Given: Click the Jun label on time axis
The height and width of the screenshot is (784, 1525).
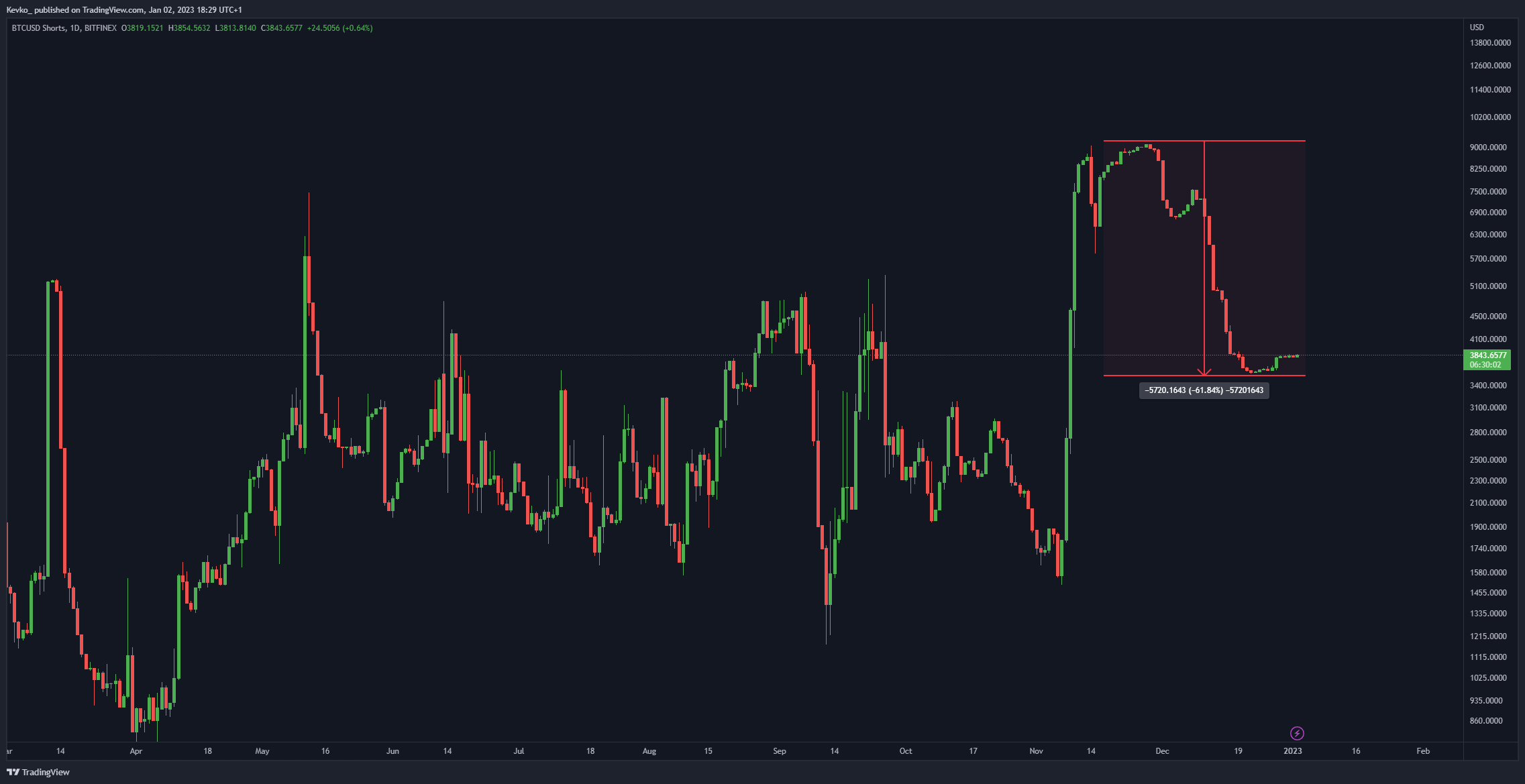Looking at the screenshot, I should click(x=392, y=751).
